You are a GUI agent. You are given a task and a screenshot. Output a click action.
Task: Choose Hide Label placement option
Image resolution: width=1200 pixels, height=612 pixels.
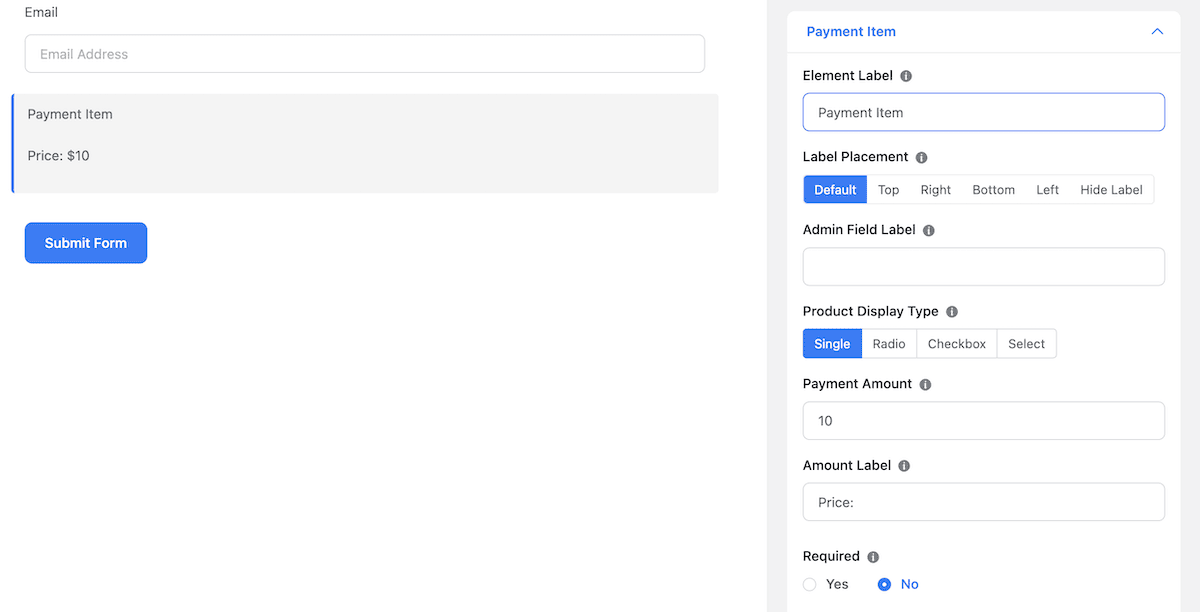1111,190
